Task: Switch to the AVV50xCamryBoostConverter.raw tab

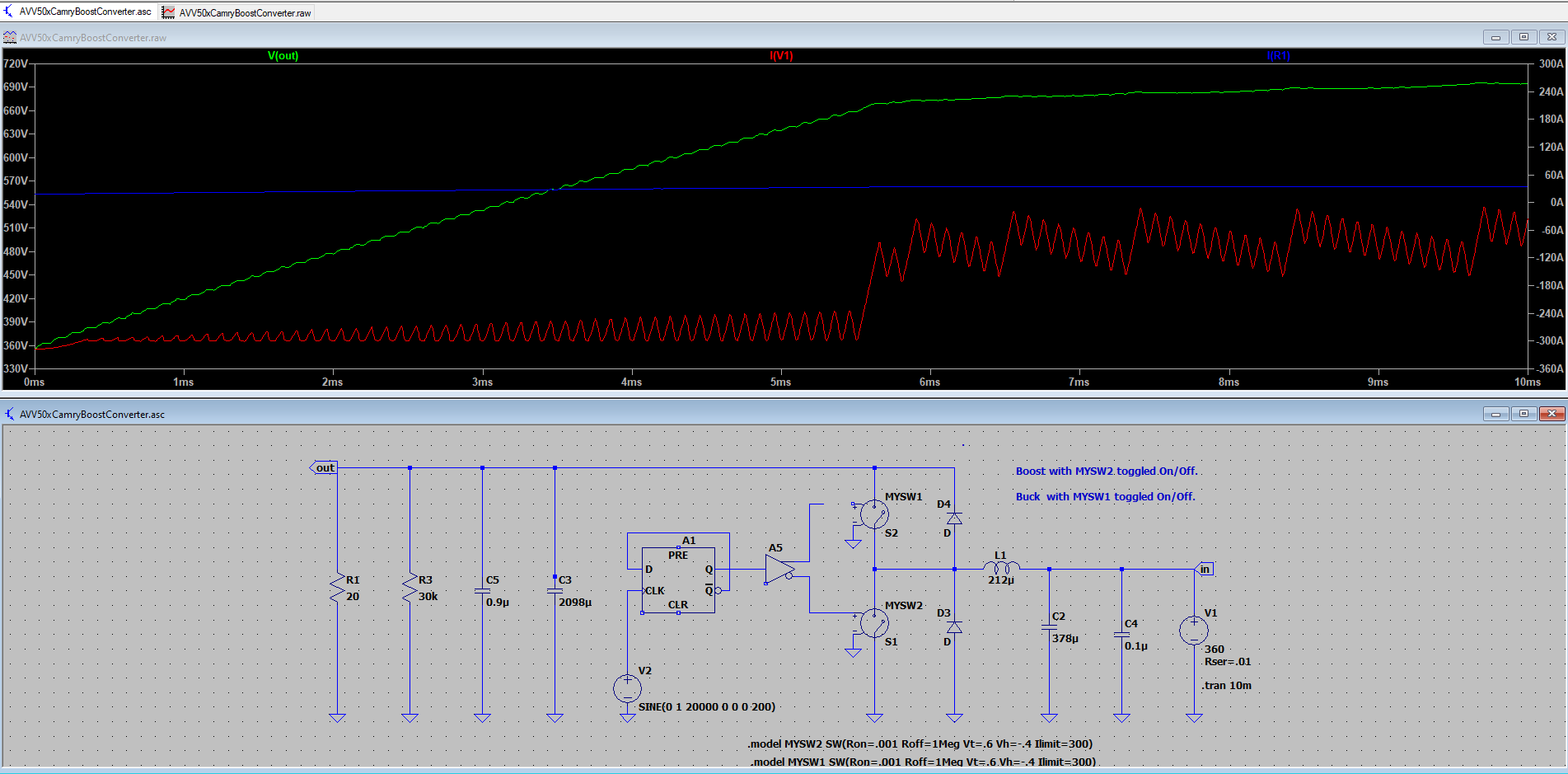Action: point(245,12)
